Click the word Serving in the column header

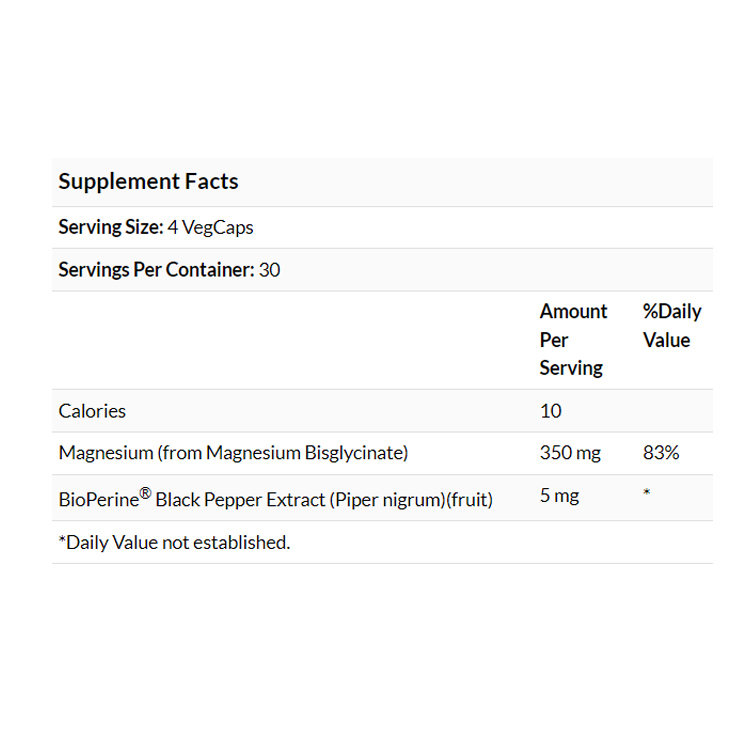(x=571, y=368)
